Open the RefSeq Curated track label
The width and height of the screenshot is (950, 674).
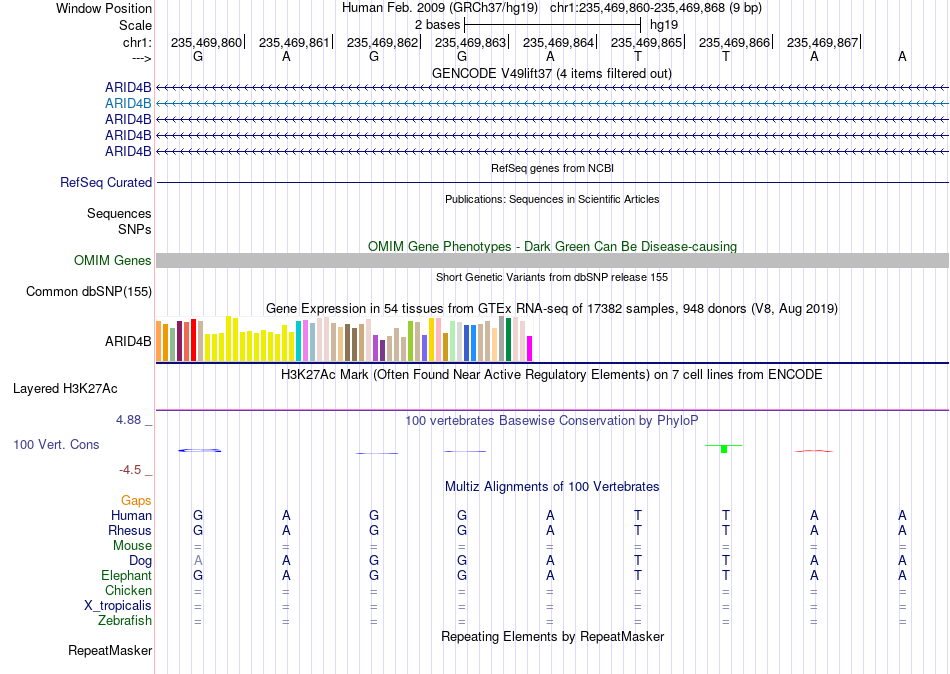click(x=106, y=182)
